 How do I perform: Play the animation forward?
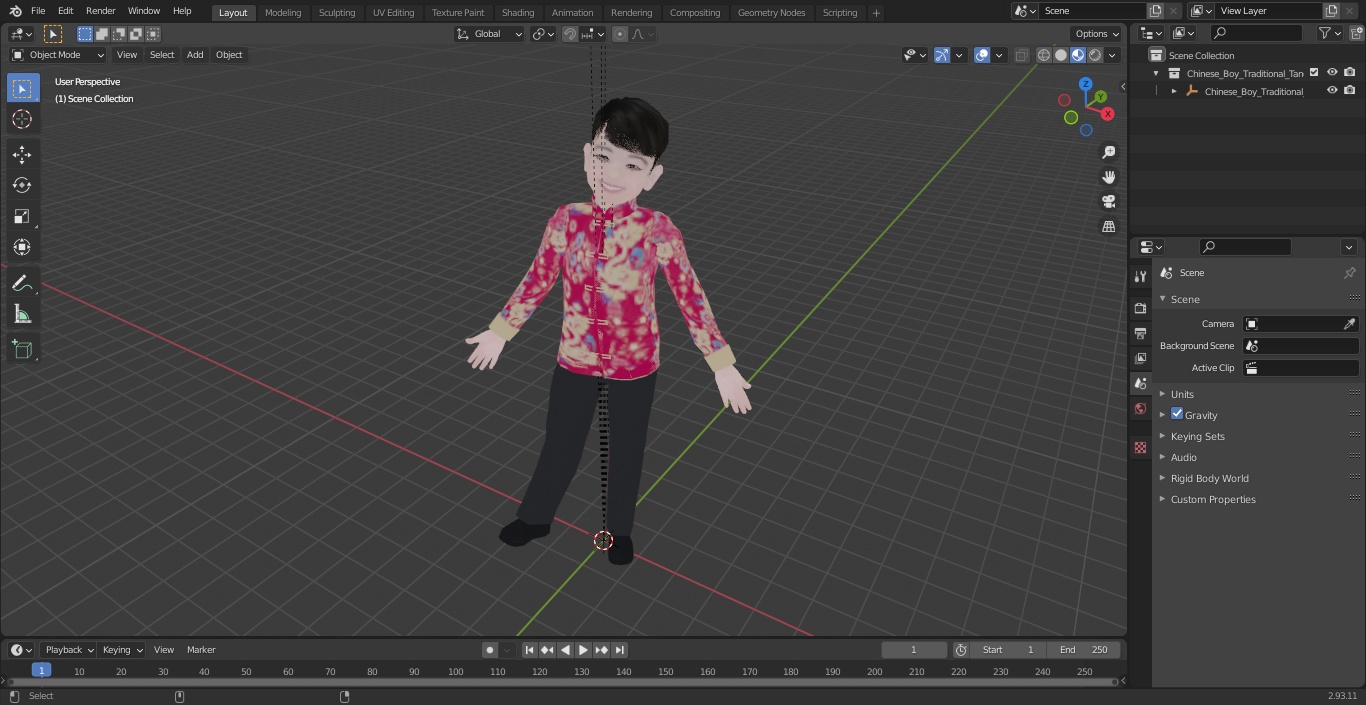(x=583, y=650)
